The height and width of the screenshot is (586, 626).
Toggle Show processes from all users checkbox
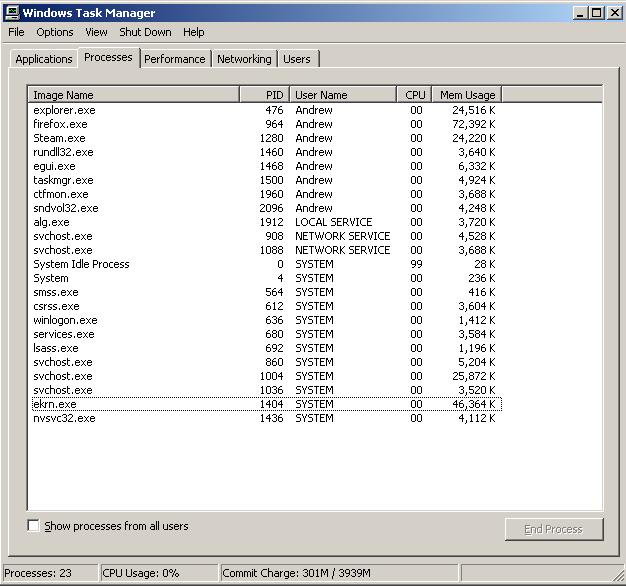click(34, 526)
